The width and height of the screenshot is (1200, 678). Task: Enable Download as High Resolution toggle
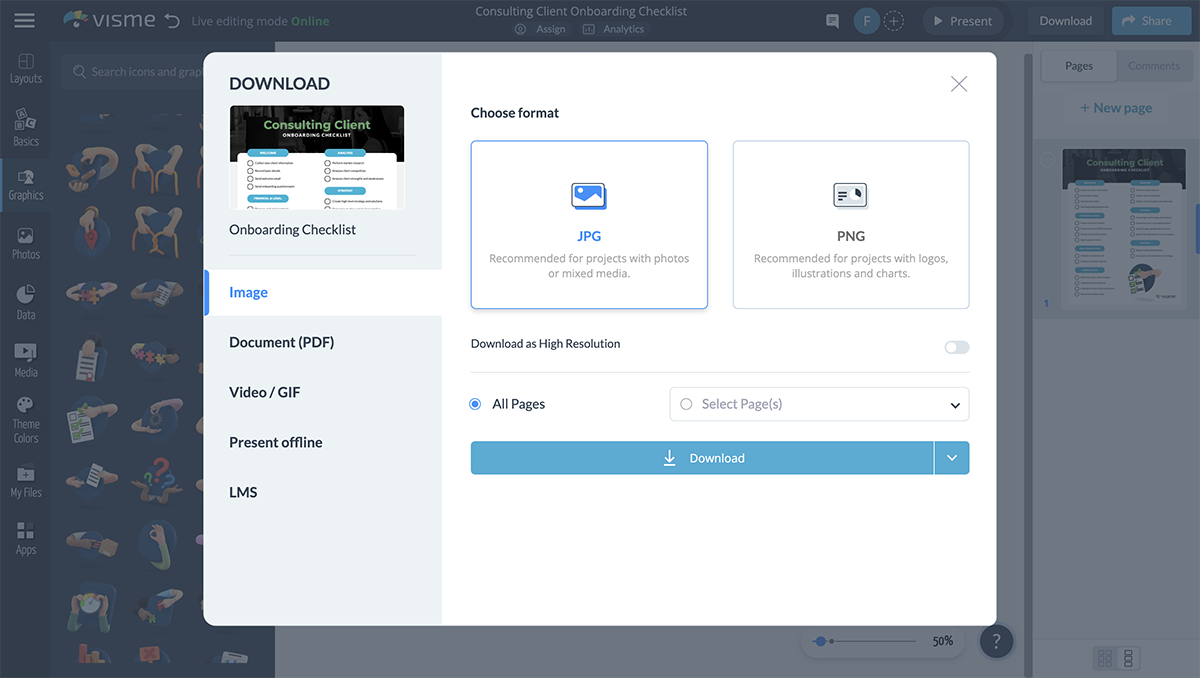956,347
